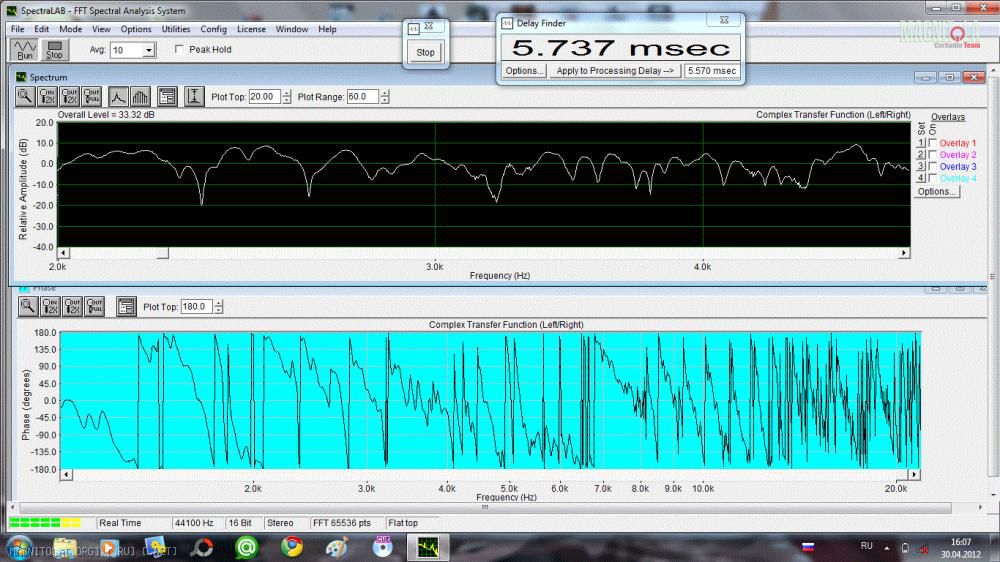Screen dimensions: 1000x562
Task: Open Overlays Options button
Action: (x=936, y=191)
